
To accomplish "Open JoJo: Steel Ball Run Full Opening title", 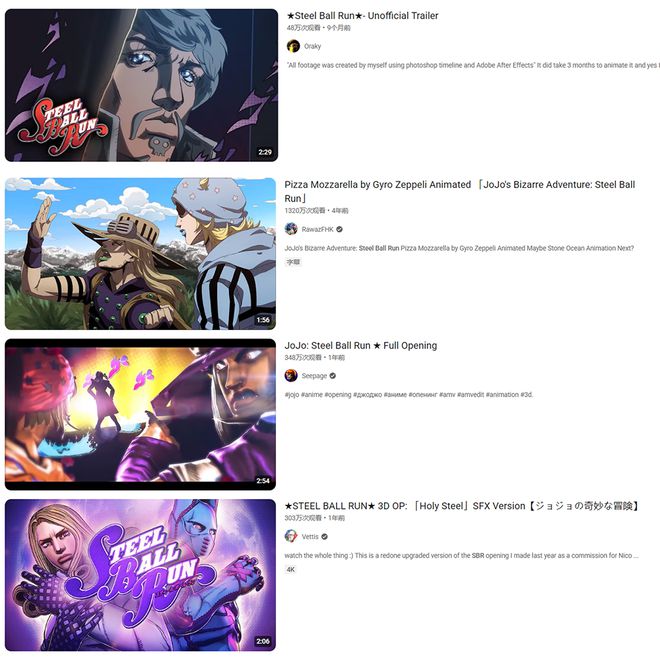I will [x=361, y=346].
